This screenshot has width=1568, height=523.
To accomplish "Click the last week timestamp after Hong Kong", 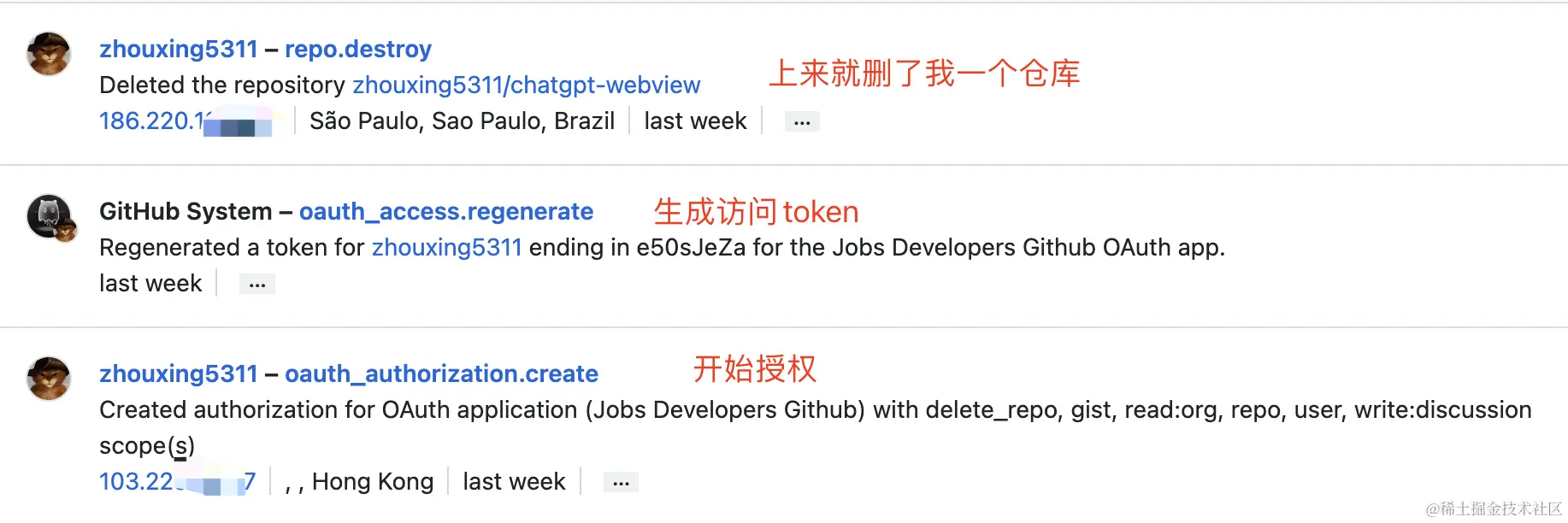I will pyautogui.click(x=515, y=482).
